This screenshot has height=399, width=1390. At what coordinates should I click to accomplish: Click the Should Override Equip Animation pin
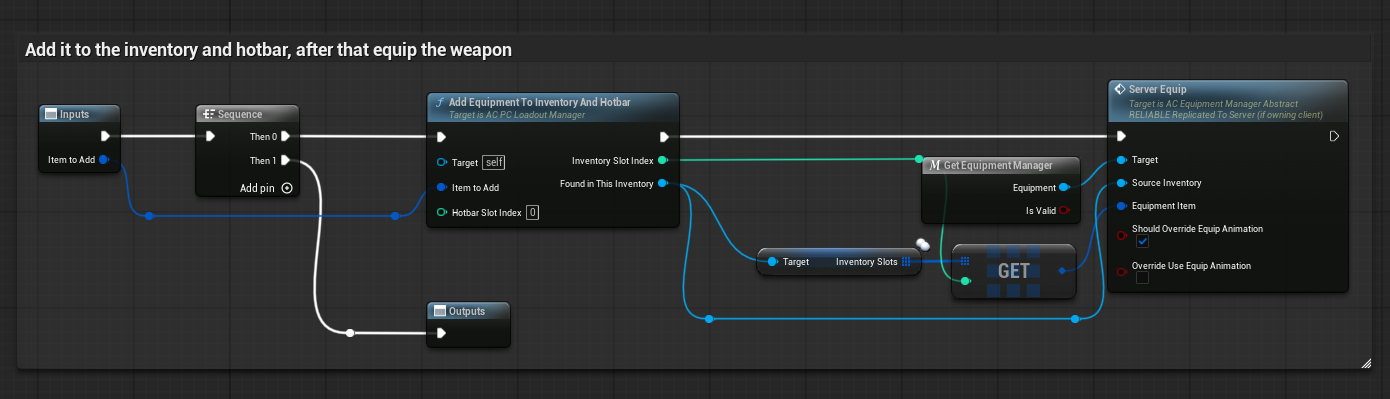(1121, 235)
